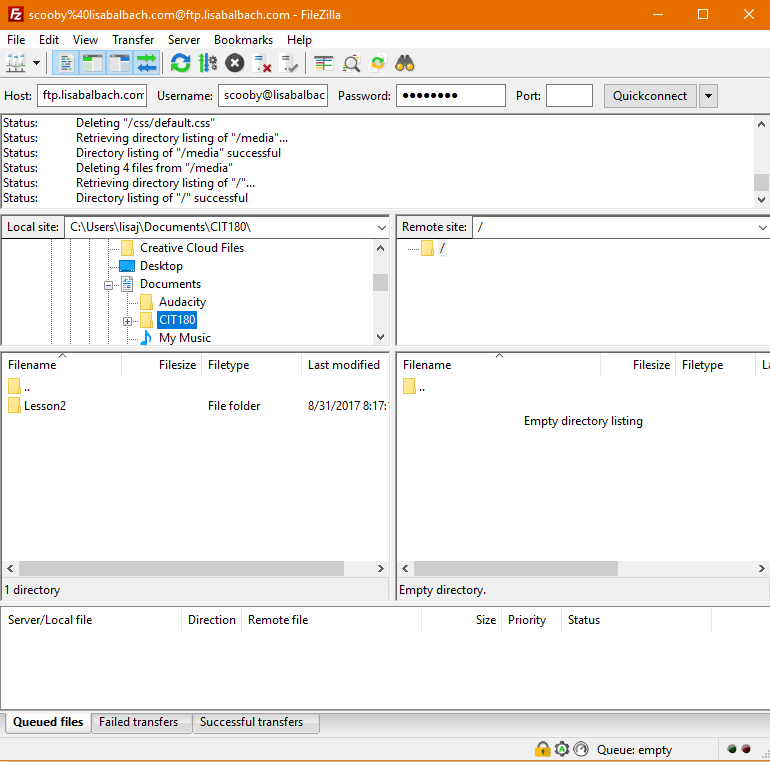770x762 pixels.
Task: Search for files with the binoculars icon
Action: click(x=405, y=63)
